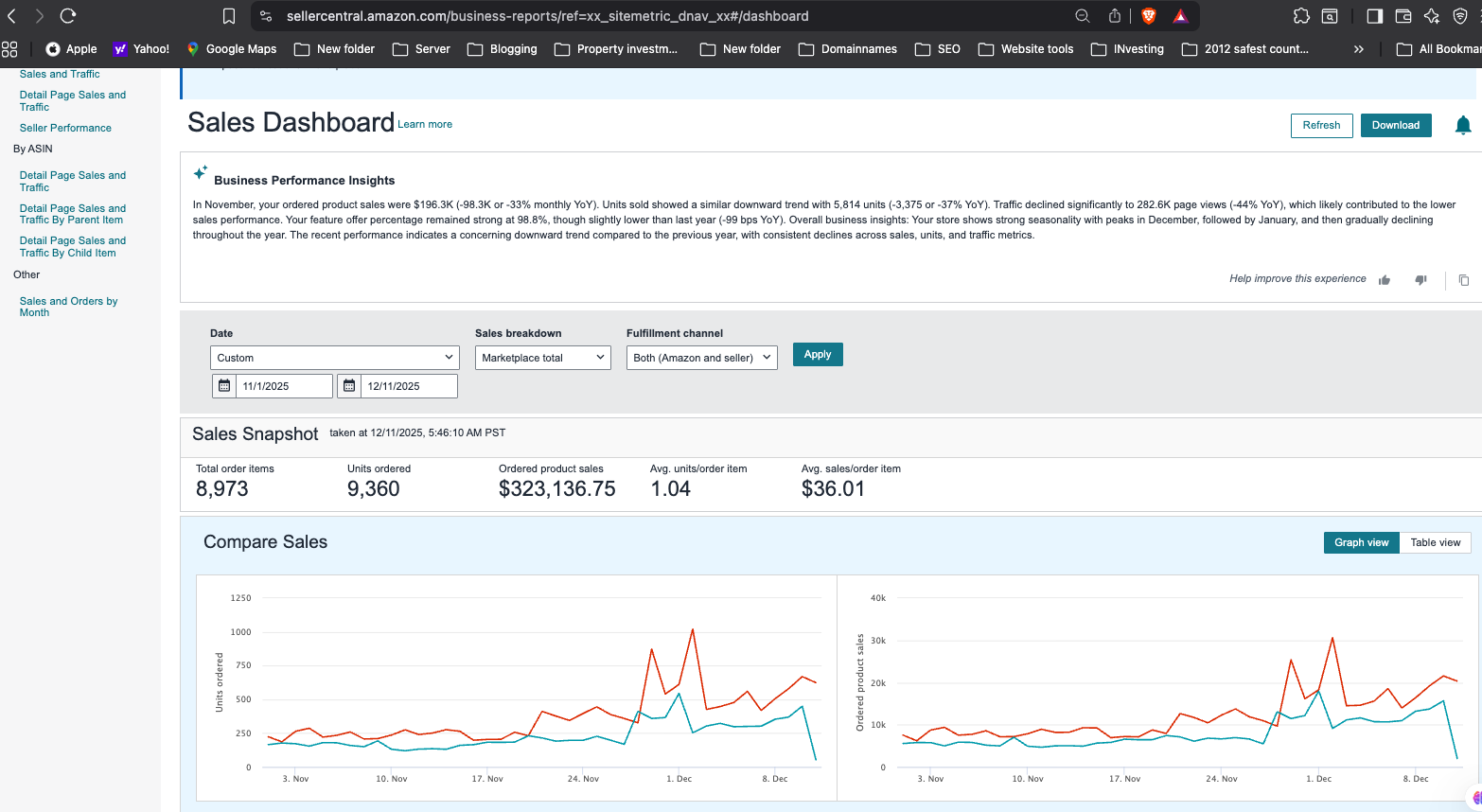Screen dimensions: 1482x812
Task: Open the end date calendar icon
Action: pos(349,386)
